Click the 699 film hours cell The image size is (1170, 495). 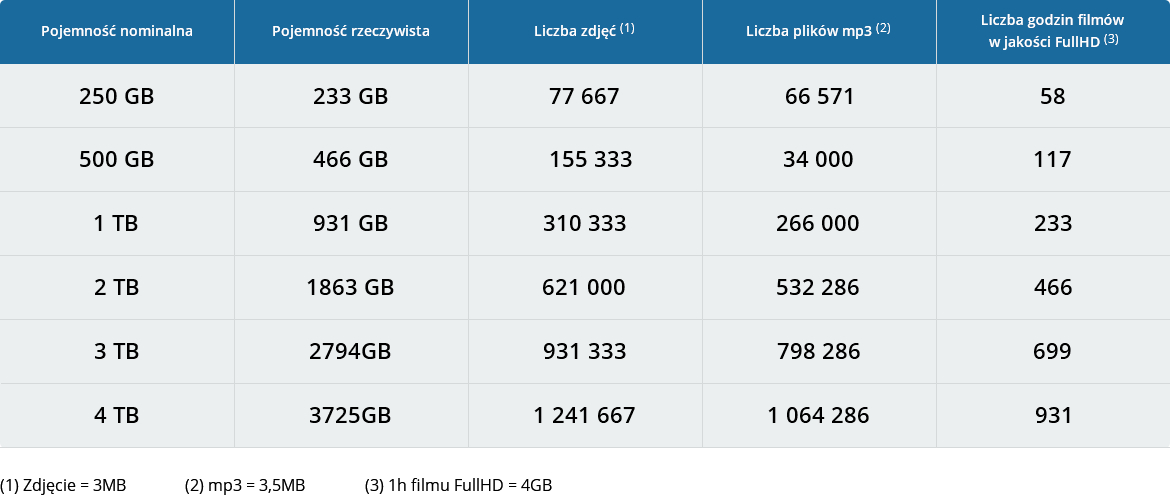(1054, 352)
